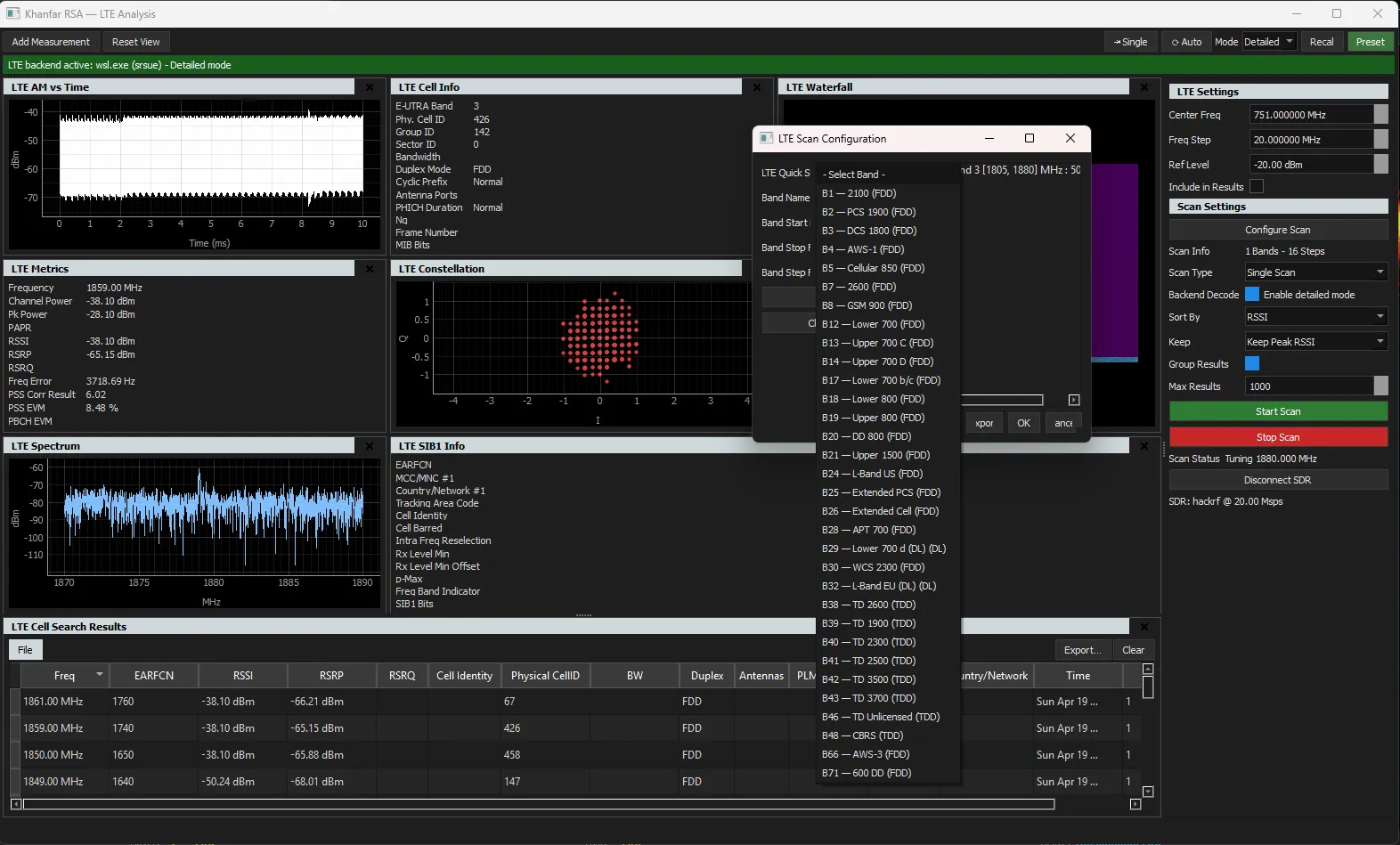Open Configure Scan
Viewport: 1400px width, 845px height.
[x=1278, y=230]
